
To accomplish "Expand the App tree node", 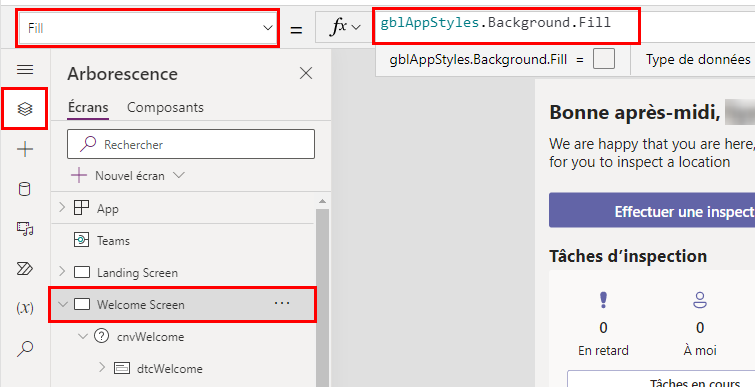I will pos(62,208).
